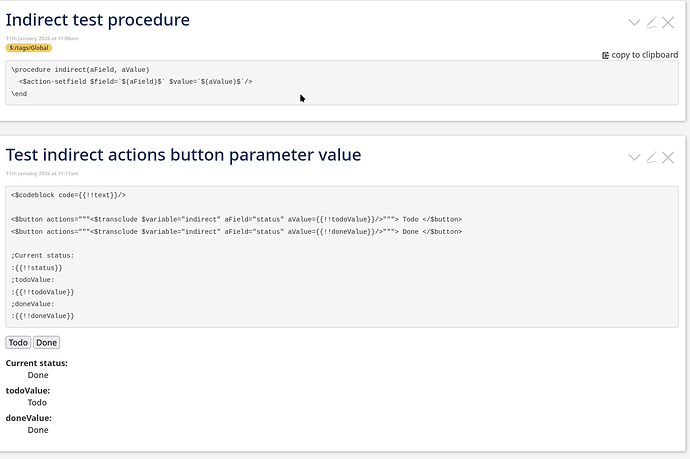The height and width of the screenshot is (459, 690).
Task: Close the Test indirect actions tiddler
Action: click(668, 157)
